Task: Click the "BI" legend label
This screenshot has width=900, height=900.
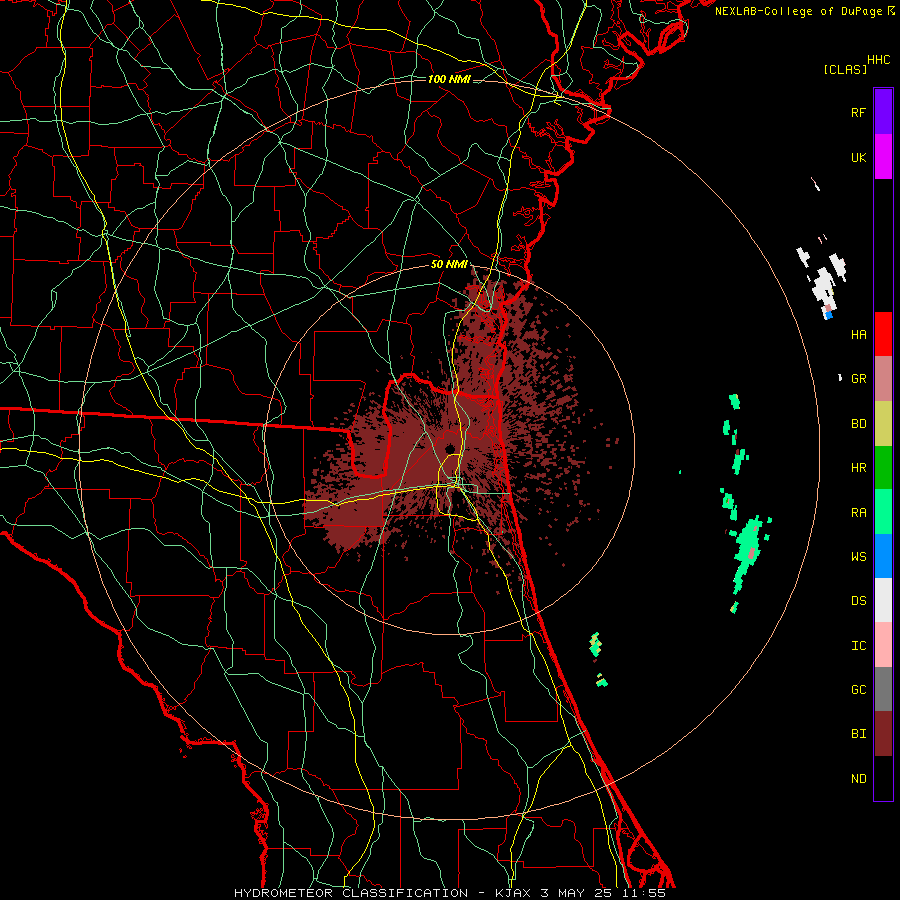Action: tap(858, 734)
